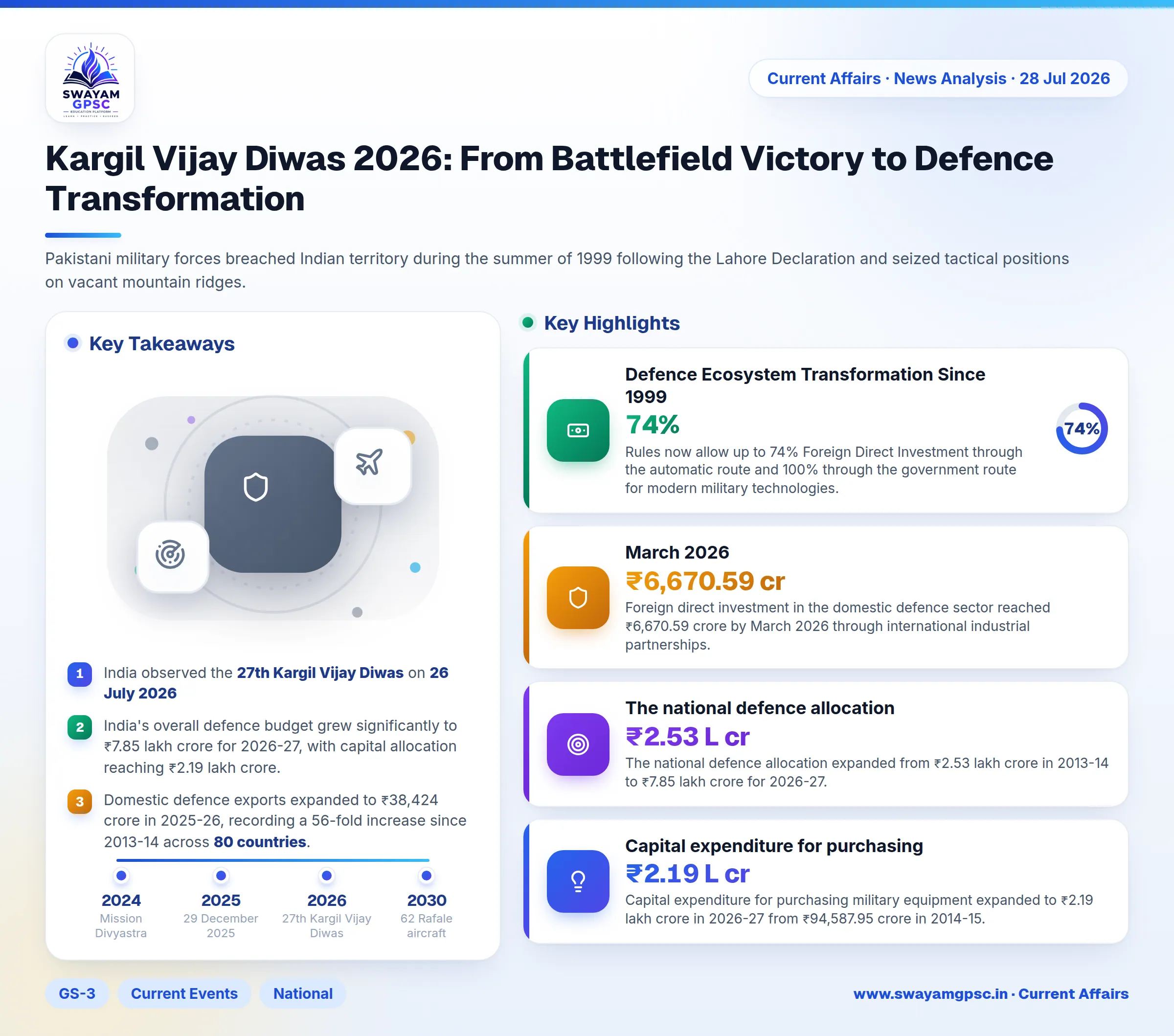
Task: Click the Current Affairs News Analysis date pill
Action: 939,78
